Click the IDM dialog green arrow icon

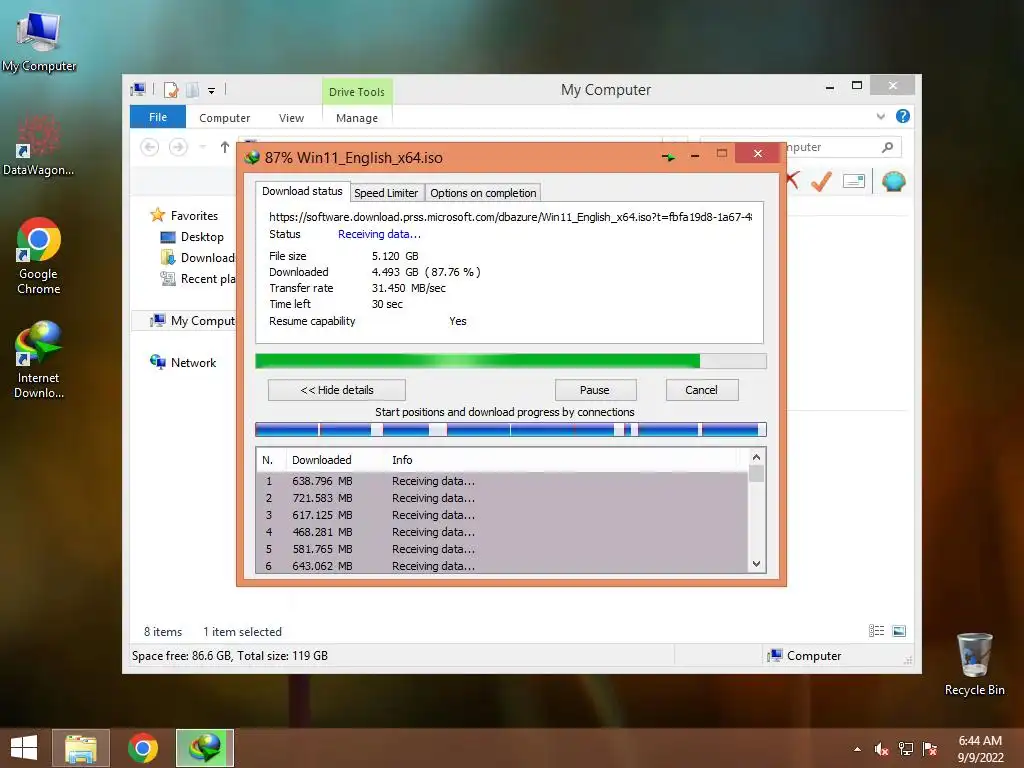668,157
